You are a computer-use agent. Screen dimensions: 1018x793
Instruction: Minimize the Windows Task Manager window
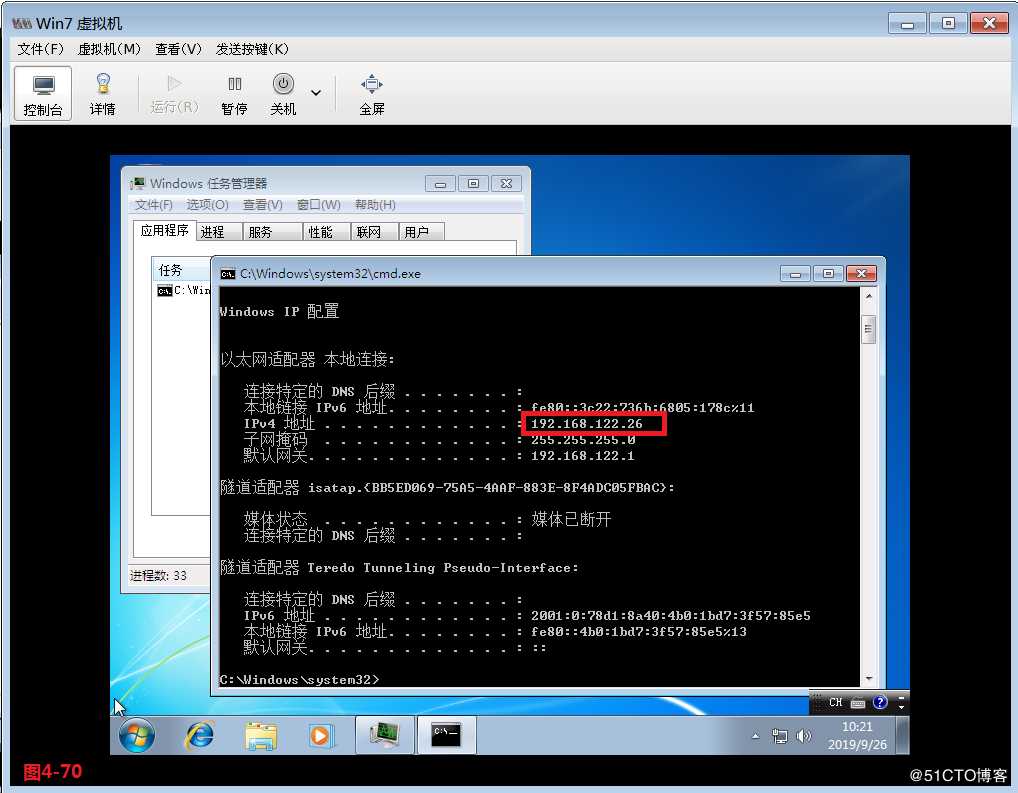tap(440, 184)
